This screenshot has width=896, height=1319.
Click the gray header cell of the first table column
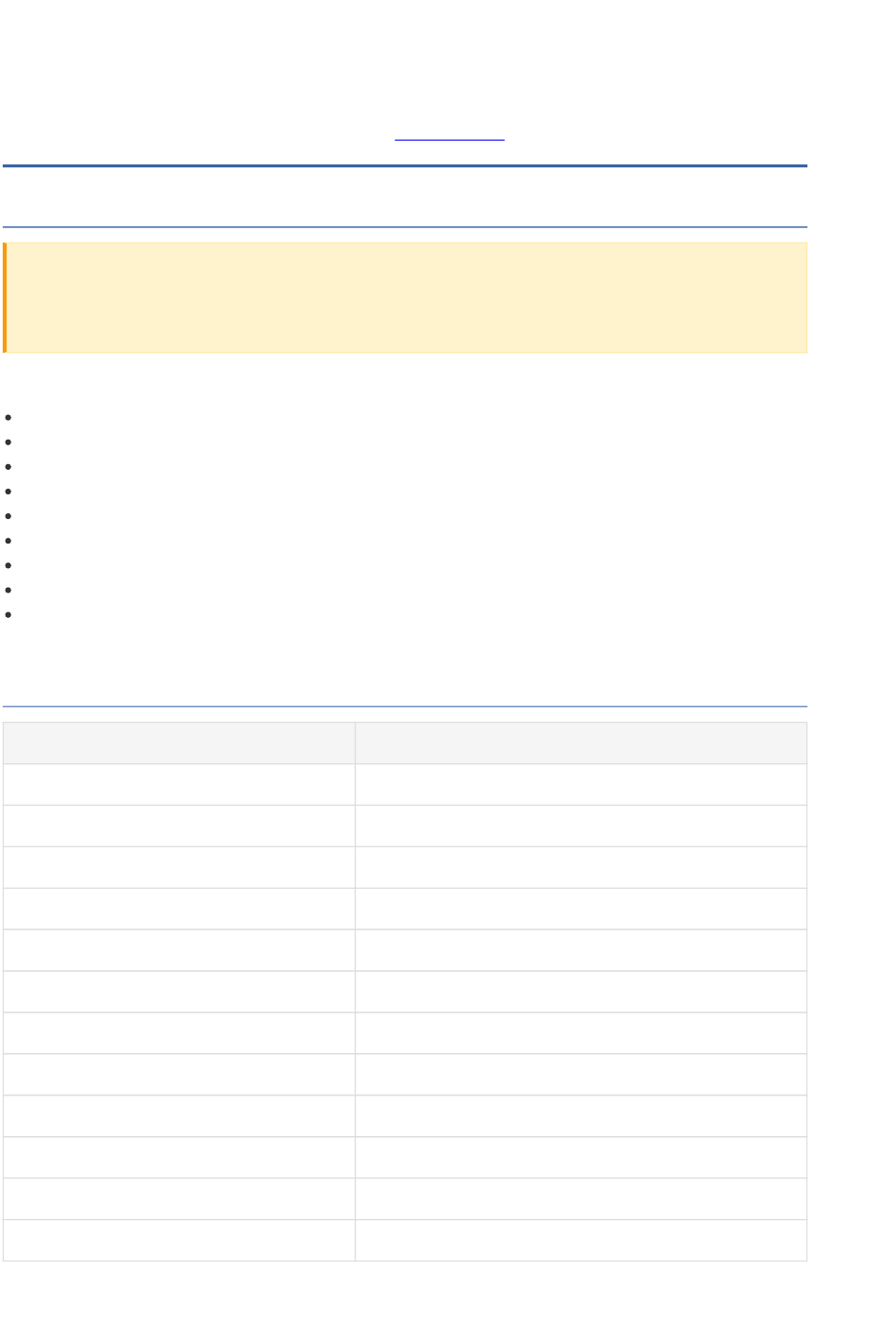pyautogui.click(x=179, y=743)
